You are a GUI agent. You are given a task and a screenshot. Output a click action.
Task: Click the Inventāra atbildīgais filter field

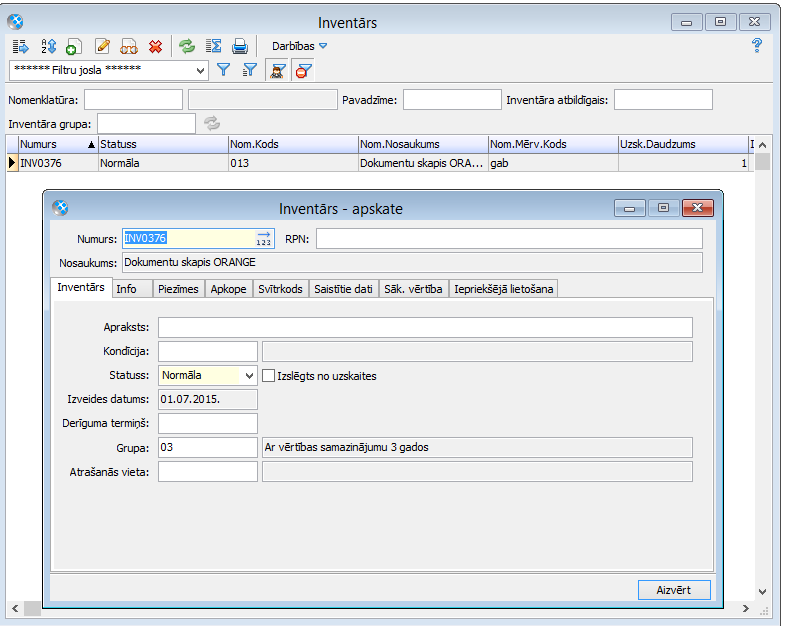coord(663,99)
